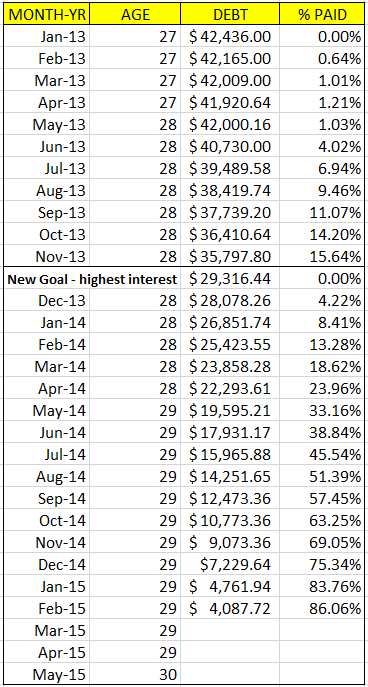Select the empty % PAID cell for May-15
Viewport: 368px width, 687px height.
click(322, 675)
